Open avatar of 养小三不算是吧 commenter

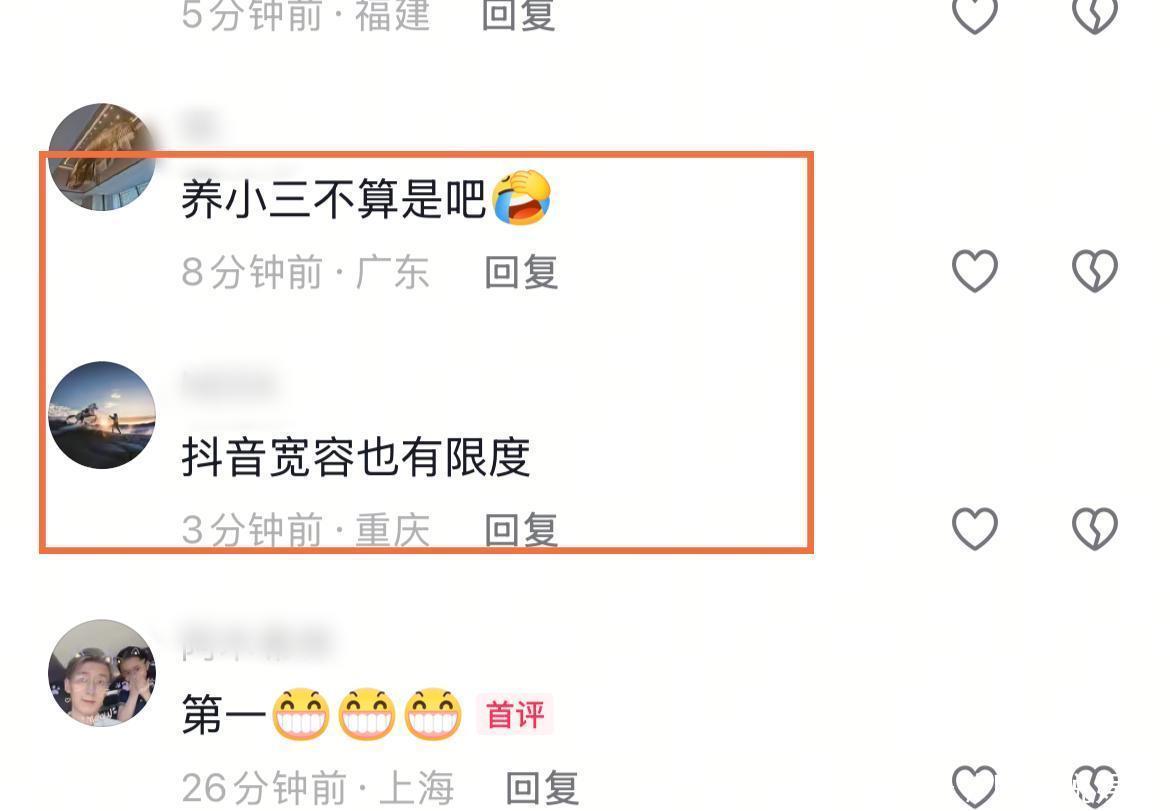pos(102,157)
